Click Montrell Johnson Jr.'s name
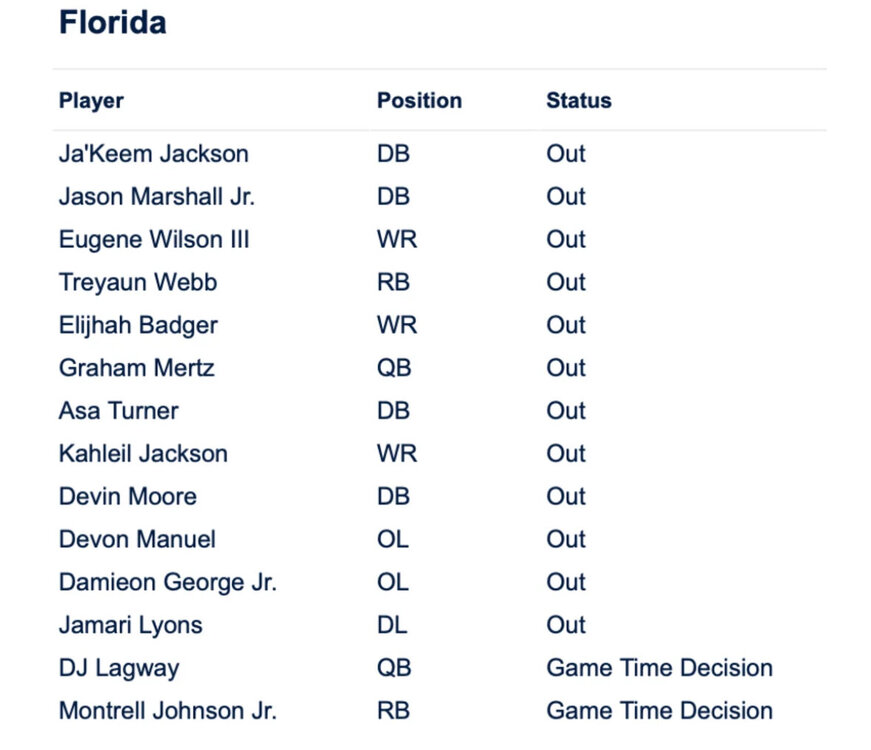 pos(167,711)
